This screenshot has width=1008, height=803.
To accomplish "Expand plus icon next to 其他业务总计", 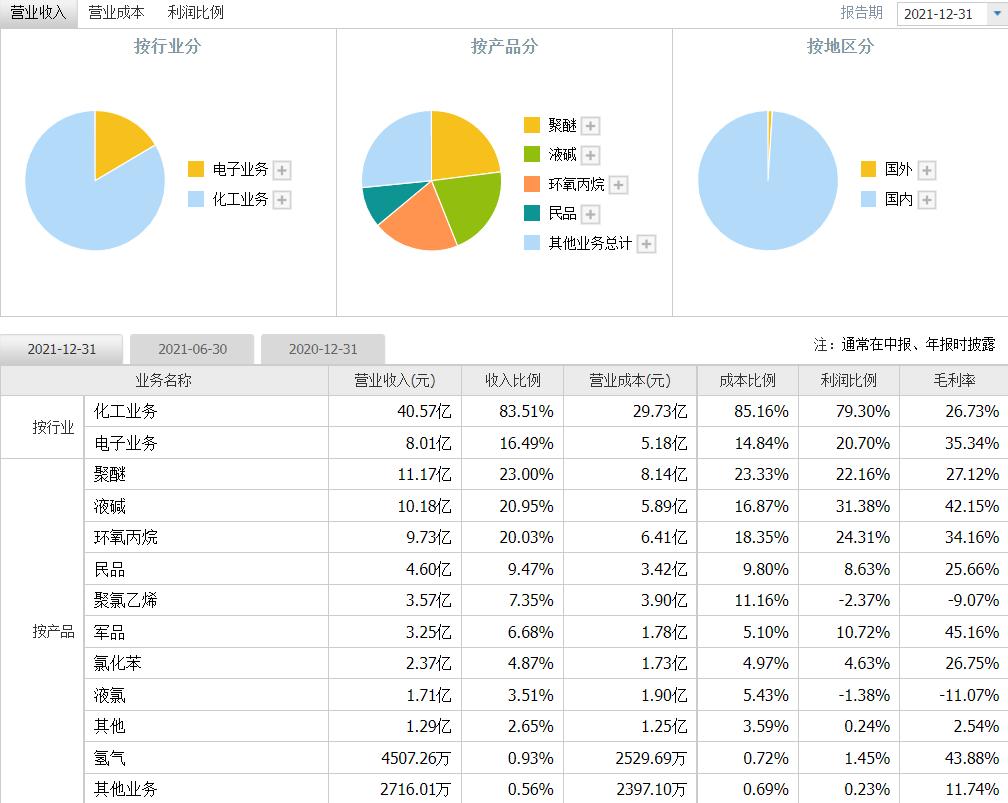I will click(647, 244).
